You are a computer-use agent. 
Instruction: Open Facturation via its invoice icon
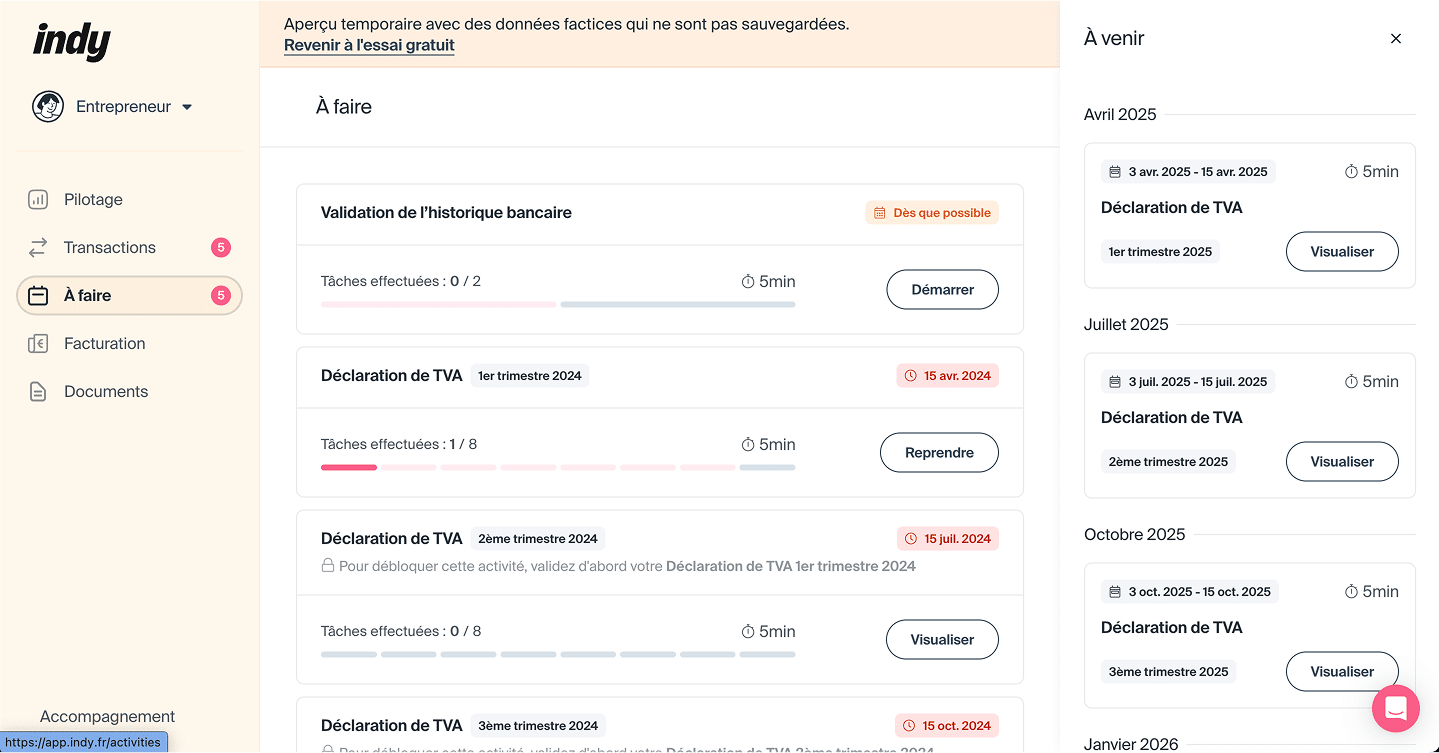pyautogui.click(x=37, y=343)
